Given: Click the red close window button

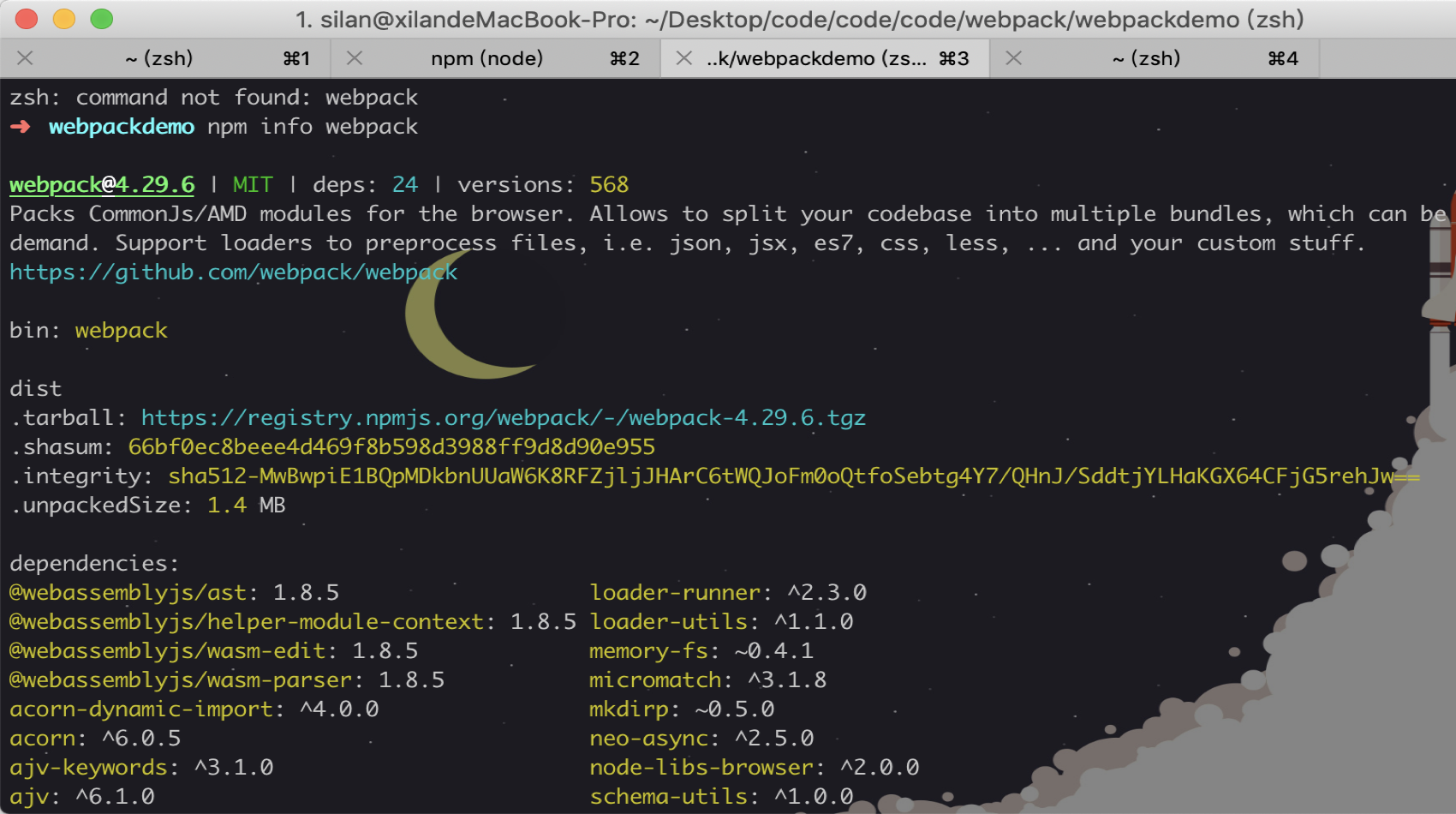Looking at the screenshot, I should 27,19.
